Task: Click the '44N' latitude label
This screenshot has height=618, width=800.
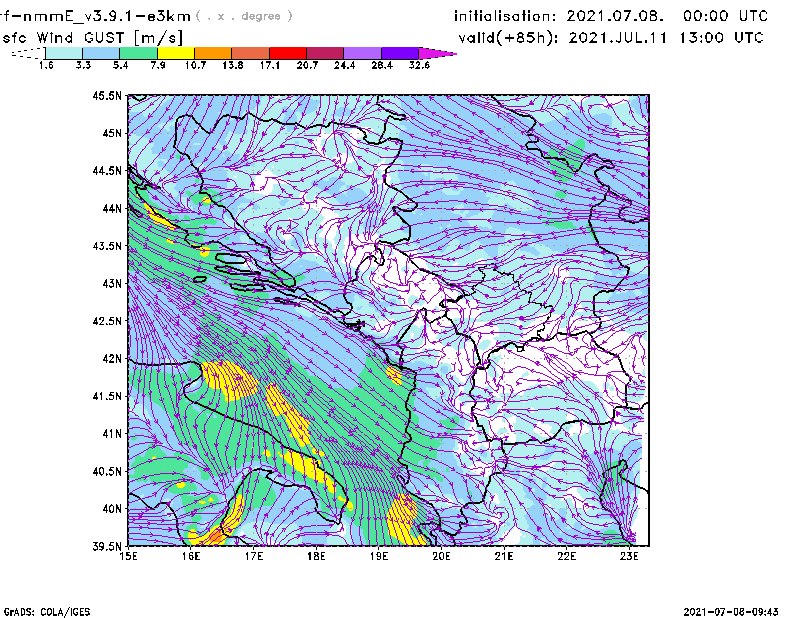Action: pos(112,208)
